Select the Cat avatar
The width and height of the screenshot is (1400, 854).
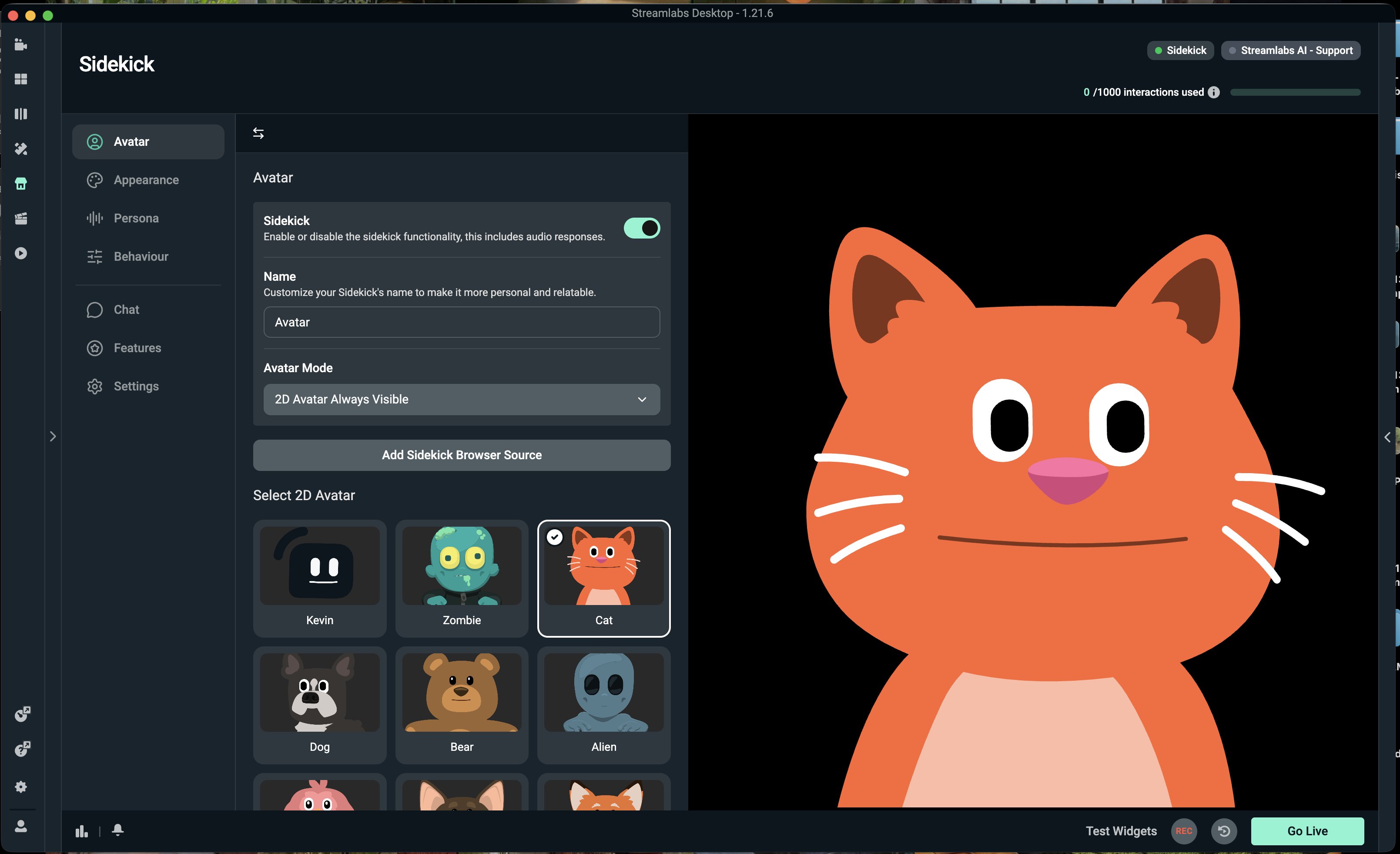pos(603,578)
